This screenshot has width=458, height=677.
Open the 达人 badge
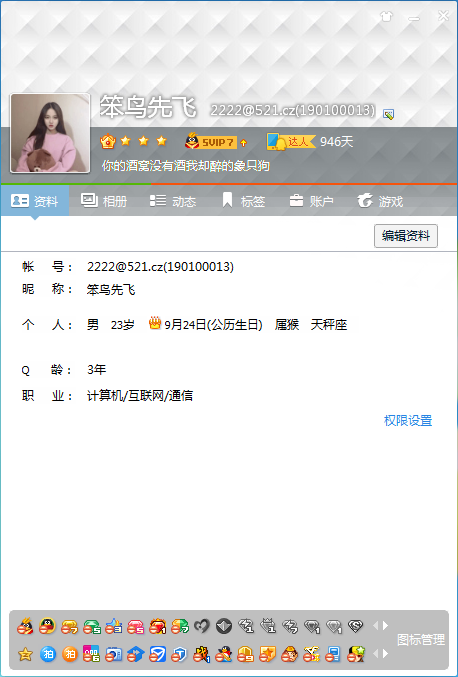pyautogui.click(x=291, y=142)
